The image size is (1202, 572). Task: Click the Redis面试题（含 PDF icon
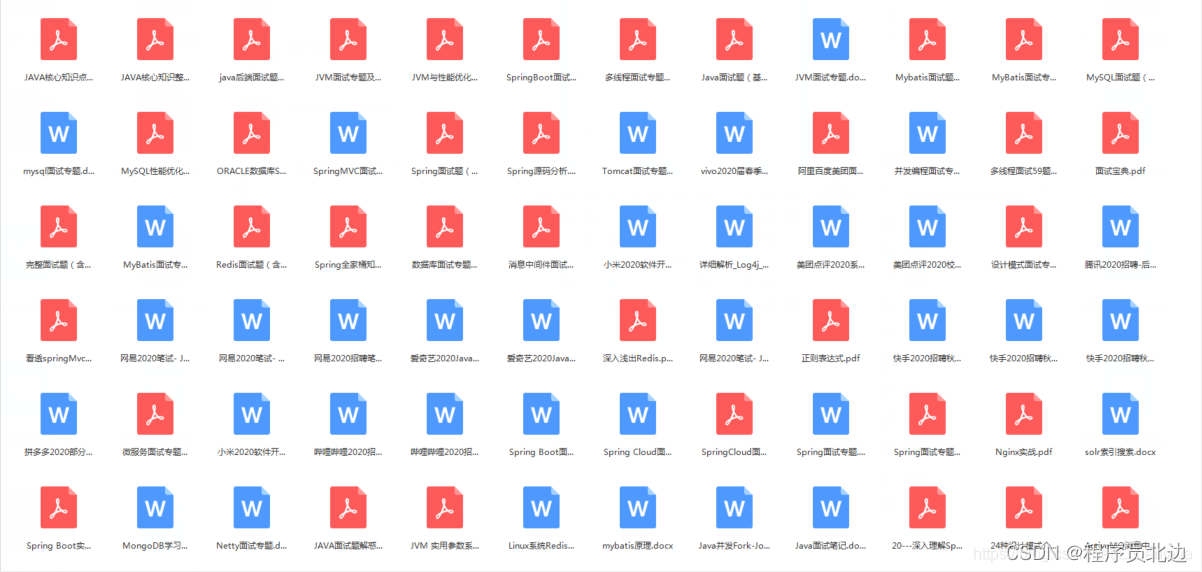[x=252, y=227]
